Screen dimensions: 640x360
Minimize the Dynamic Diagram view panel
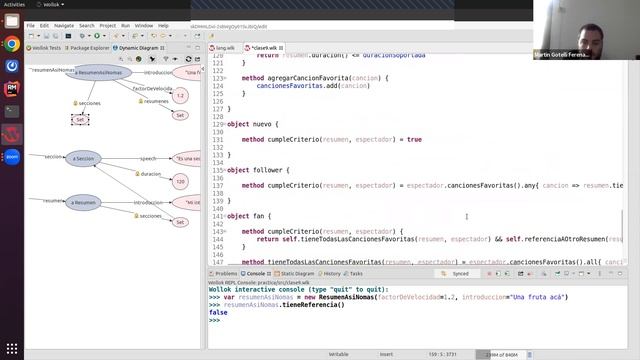point(189,48)
